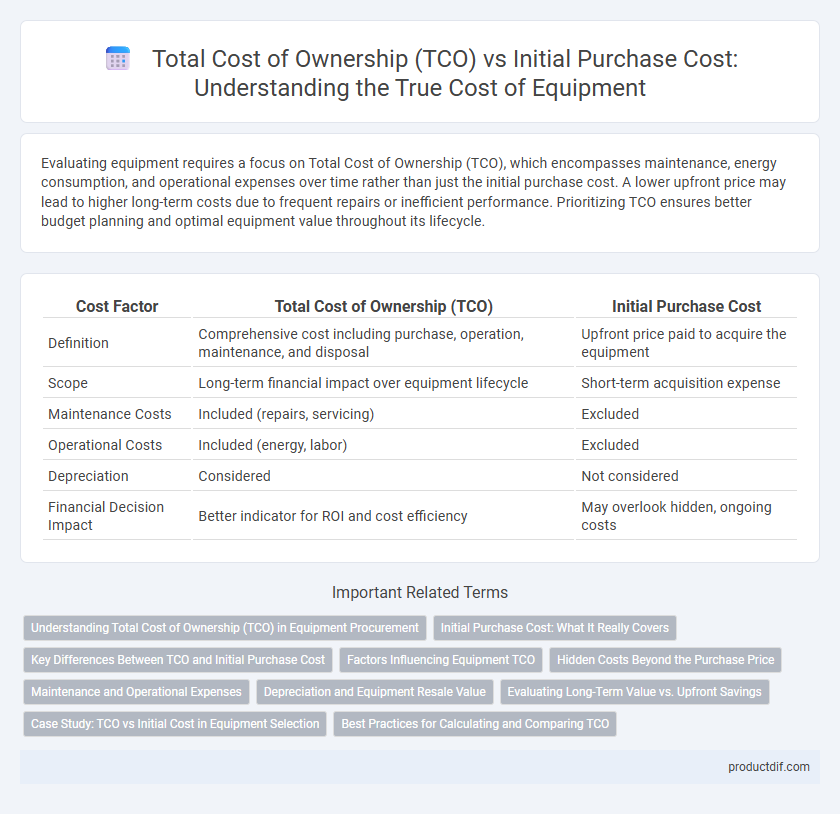Select 'Excluded' in Operational Costs row
The width and height of the screenshot is (840, 814).
coord(686,445)
